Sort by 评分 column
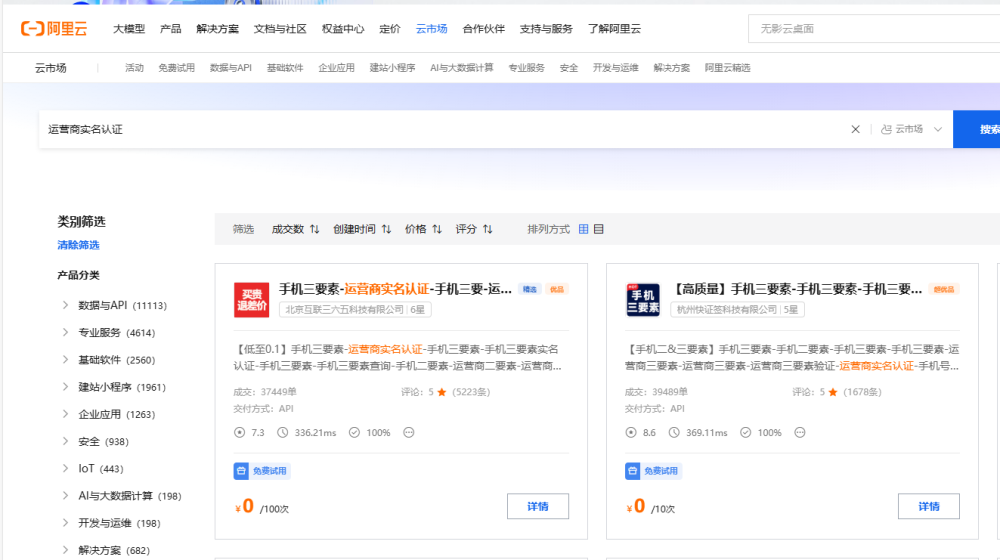Image resolution: width=1000 pixels, height=560 pixels. point(474,229)
